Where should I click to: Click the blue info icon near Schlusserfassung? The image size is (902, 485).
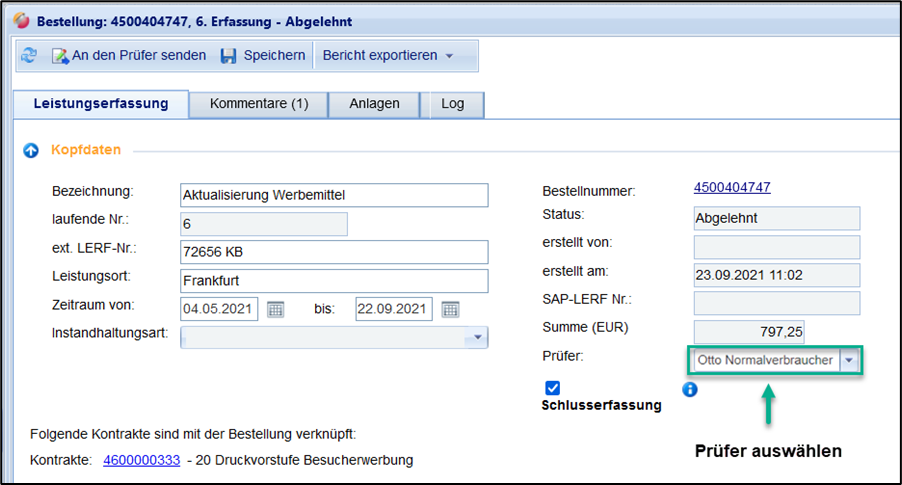pyautogui.click(x=689, y=389)
